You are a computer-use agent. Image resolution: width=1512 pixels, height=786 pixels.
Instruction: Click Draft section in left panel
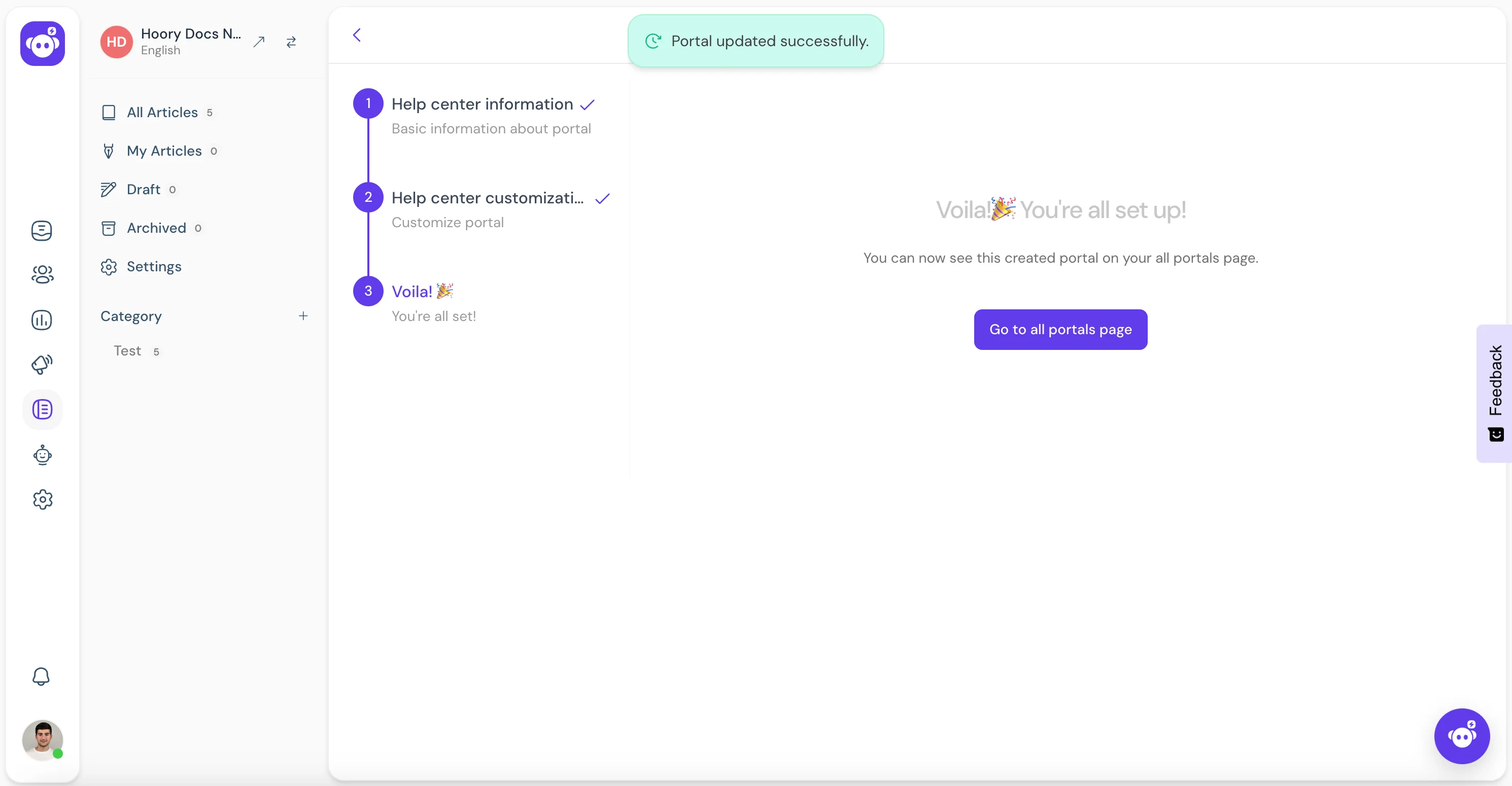[x=144, y=188]
